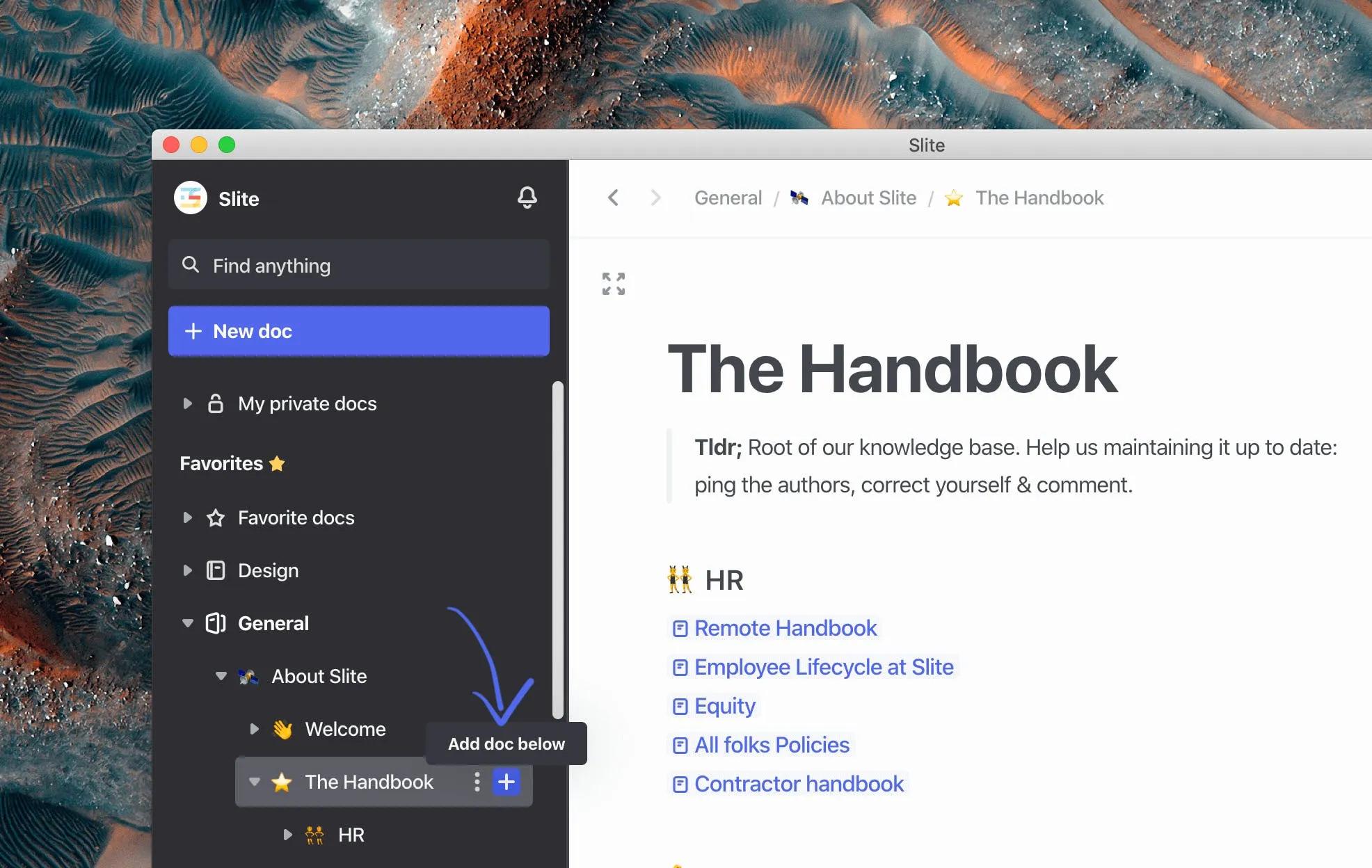Go to General in the breadcrumb
This screenshot has height=868, width=1372.
point(728,198)
